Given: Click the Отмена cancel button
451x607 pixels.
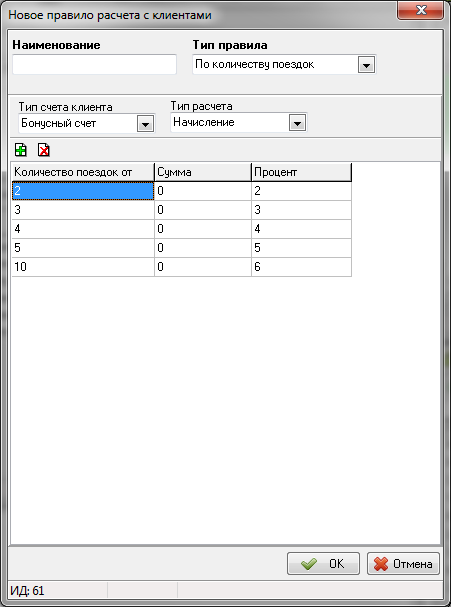Looking at the screenshot, I should [x=403, y=564].
